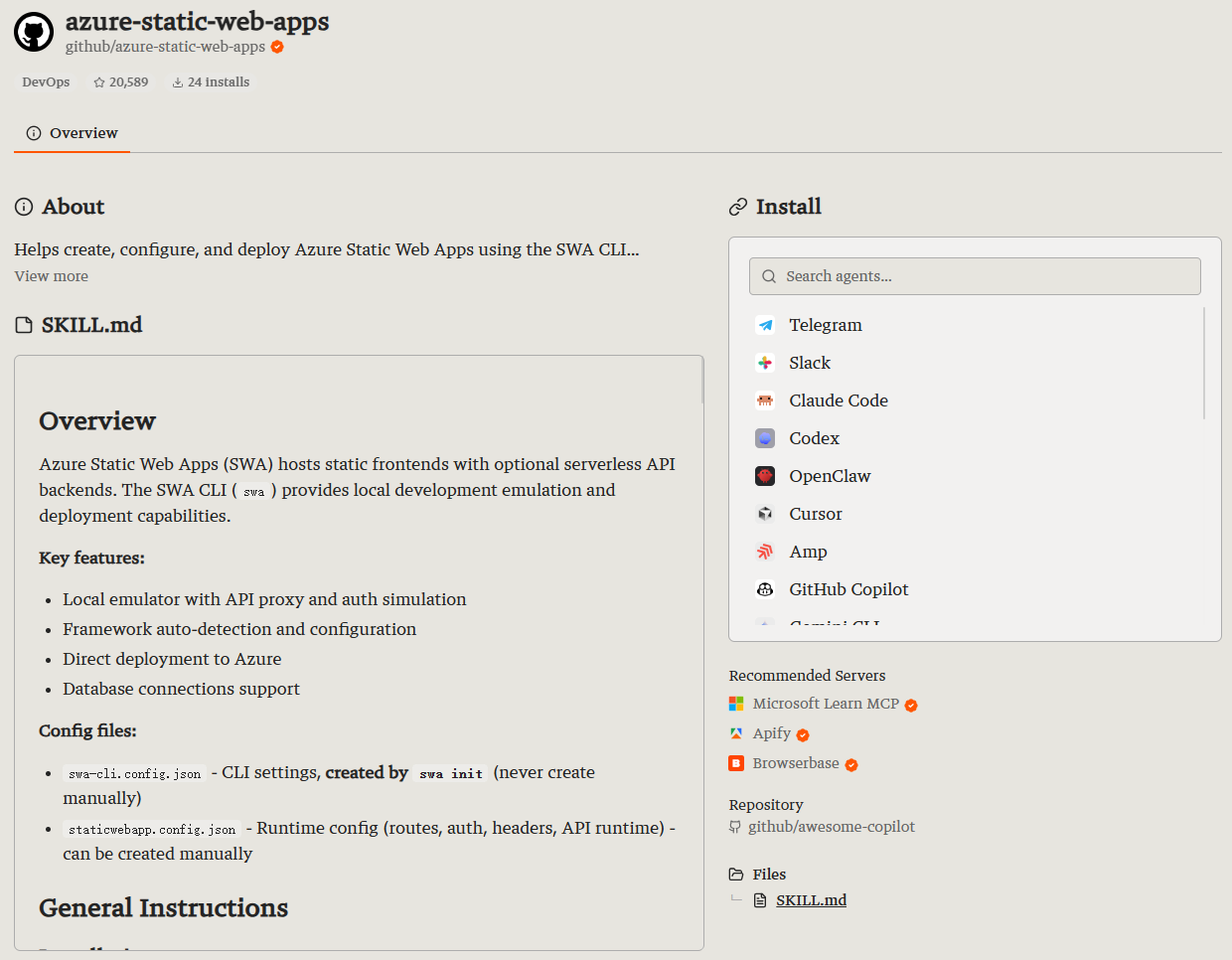The width and height of the screenshot is (1232, 960).
Task: Click the GitHub logo avatar
Action: [x=34, y=33]
